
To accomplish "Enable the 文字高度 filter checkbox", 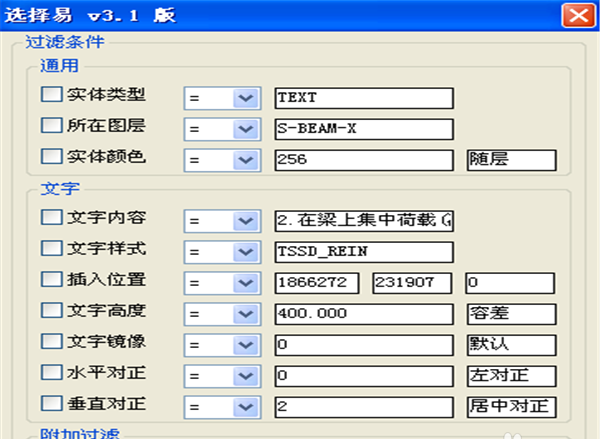I will (50, 311).
